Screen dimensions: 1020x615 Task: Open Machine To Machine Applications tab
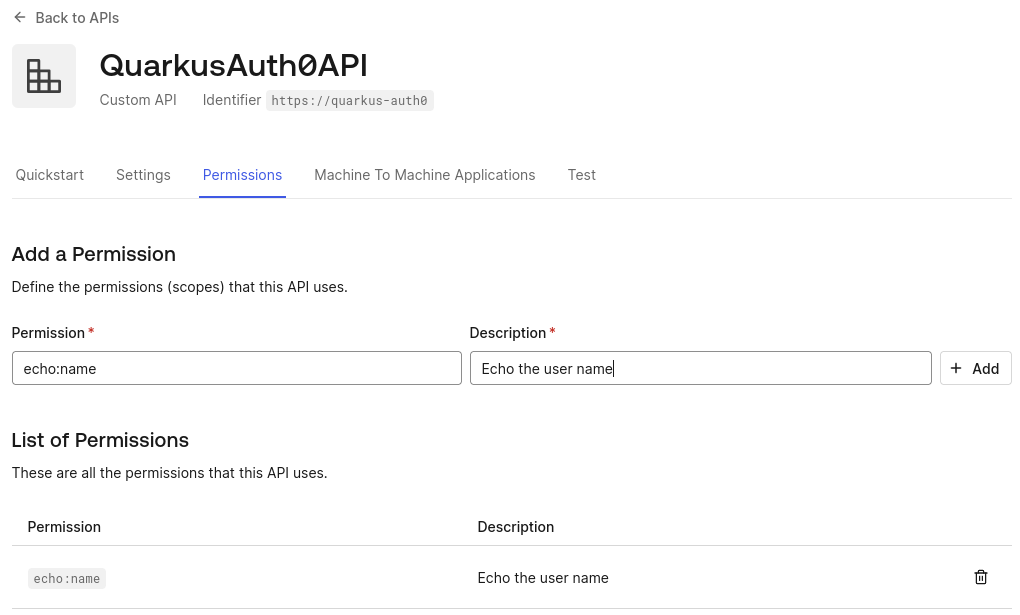coord(424,175)
